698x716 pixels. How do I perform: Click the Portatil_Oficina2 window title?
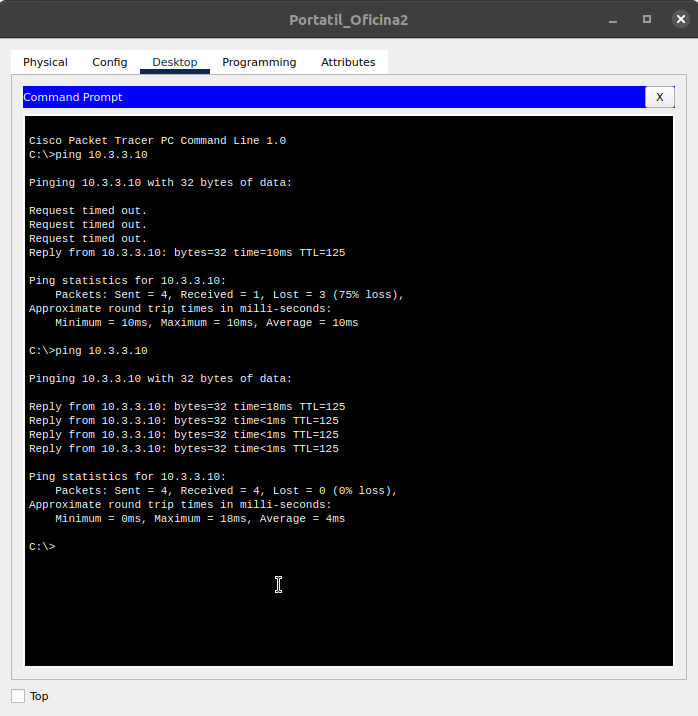(x=348, y=20)
